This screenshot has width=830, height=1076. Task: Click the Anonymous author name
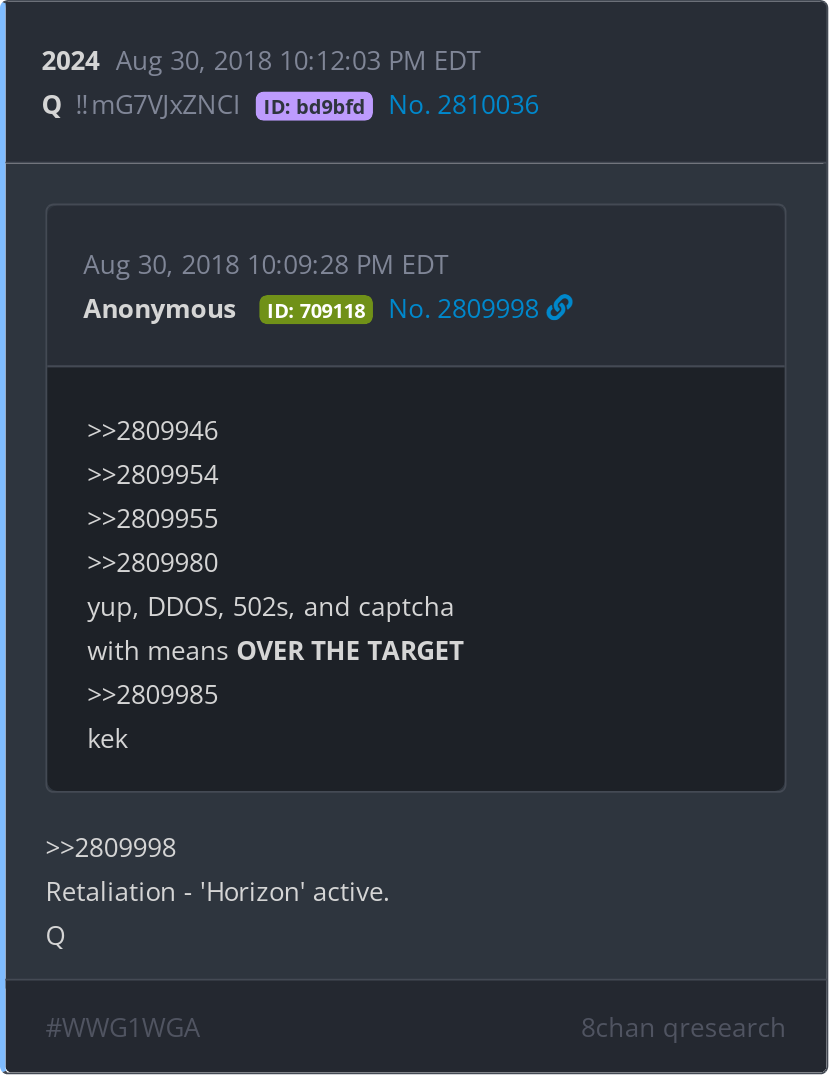159,309
